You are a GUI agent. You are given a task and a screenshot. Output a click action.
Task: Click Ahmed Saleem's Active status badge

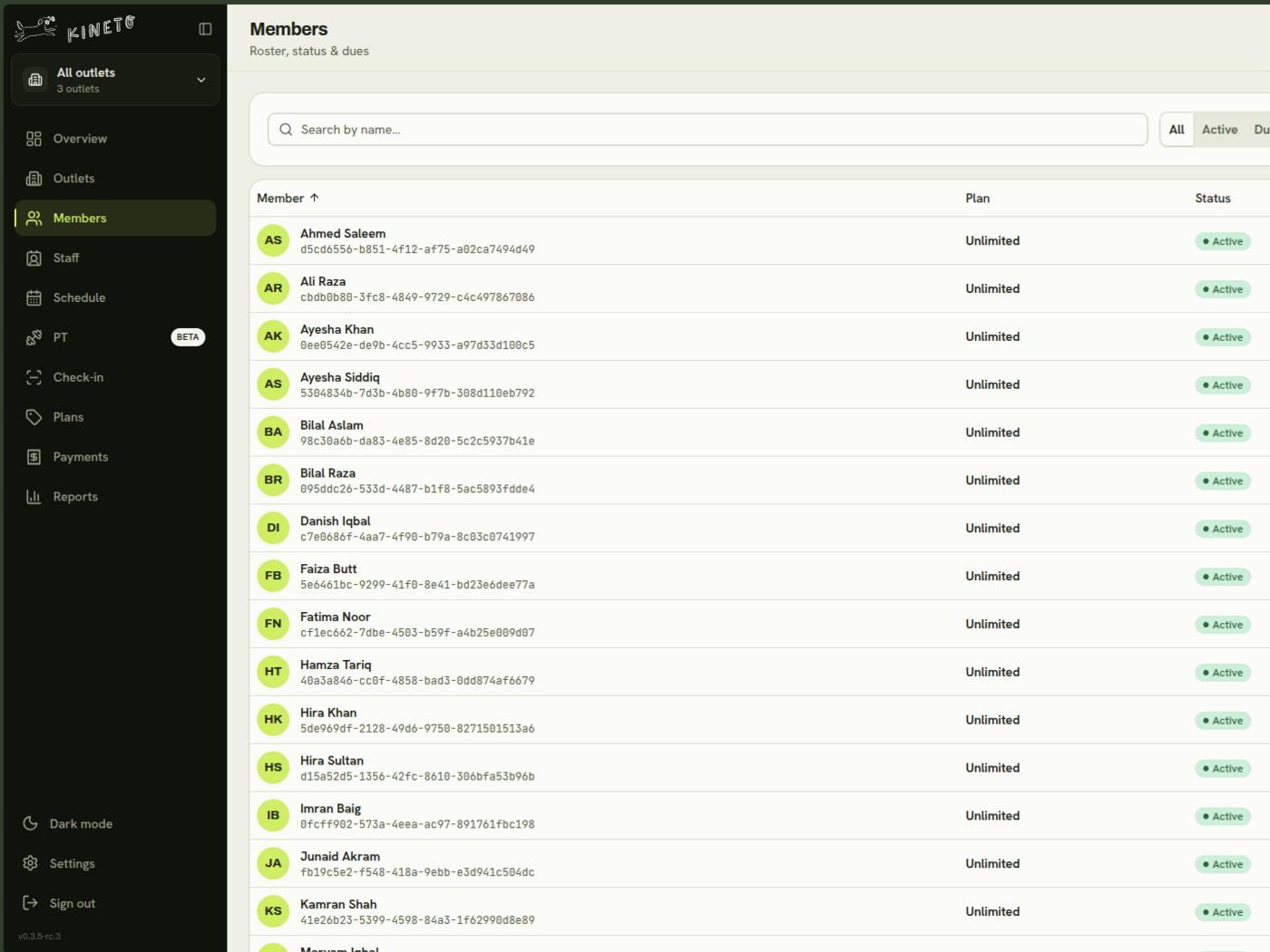click(1223, 241)
